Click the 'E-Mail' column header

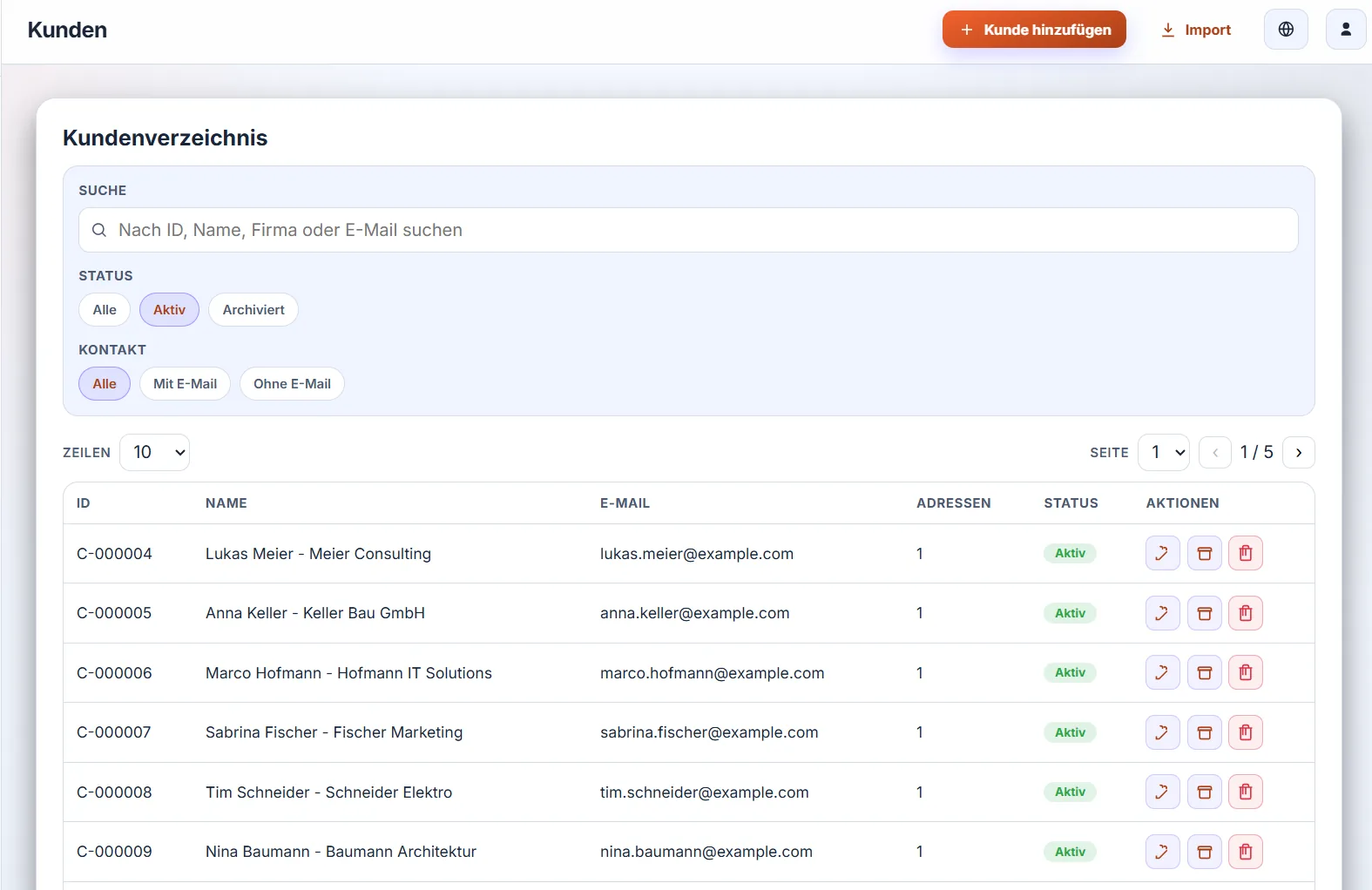pyautogui.click(x=625, y=503)
